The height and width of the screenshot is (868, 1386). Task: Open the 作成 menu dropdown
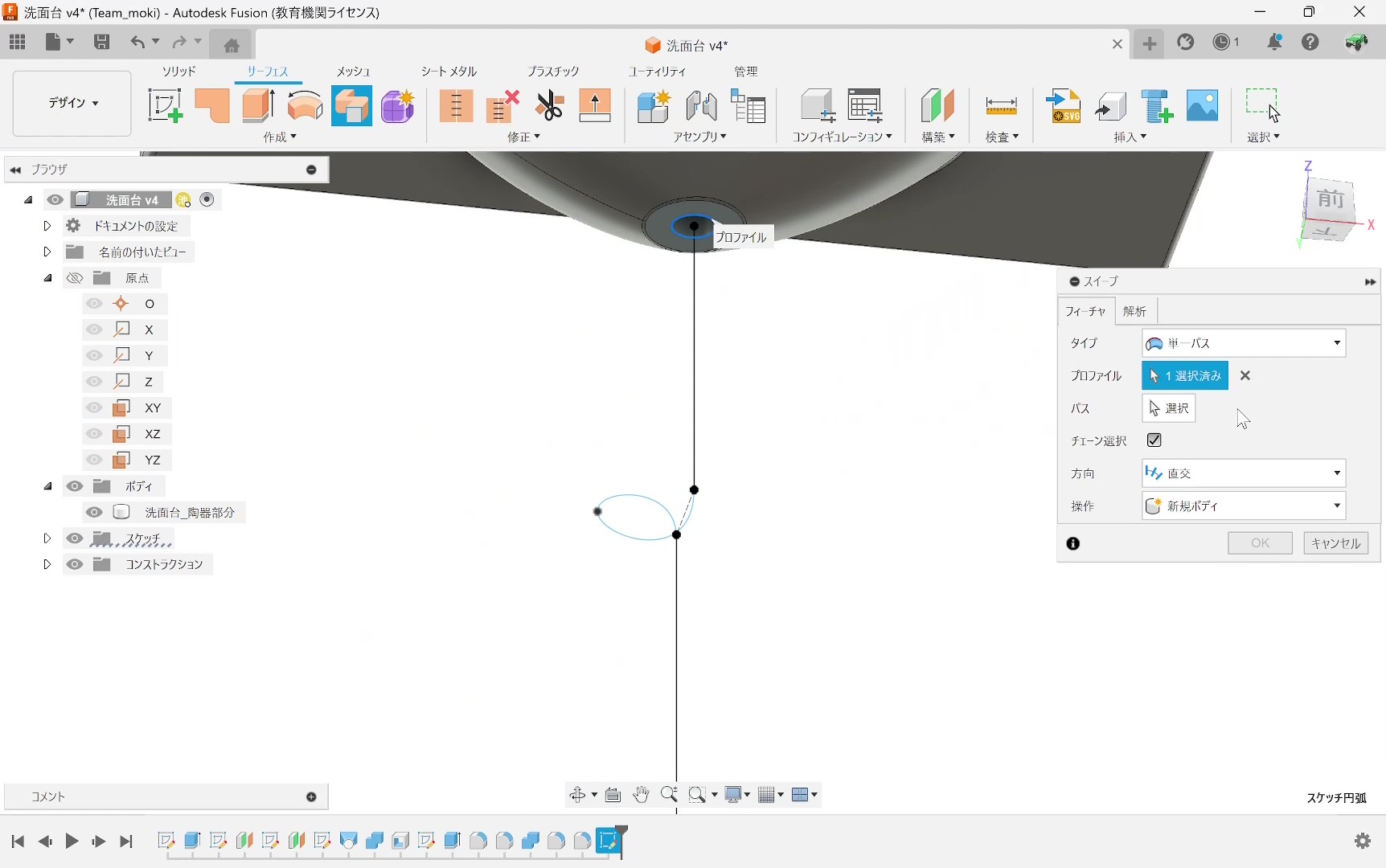pos(280,137)
